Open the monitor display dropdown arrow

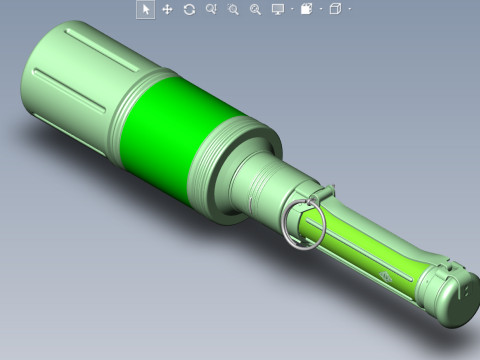[x=292, y=9]
